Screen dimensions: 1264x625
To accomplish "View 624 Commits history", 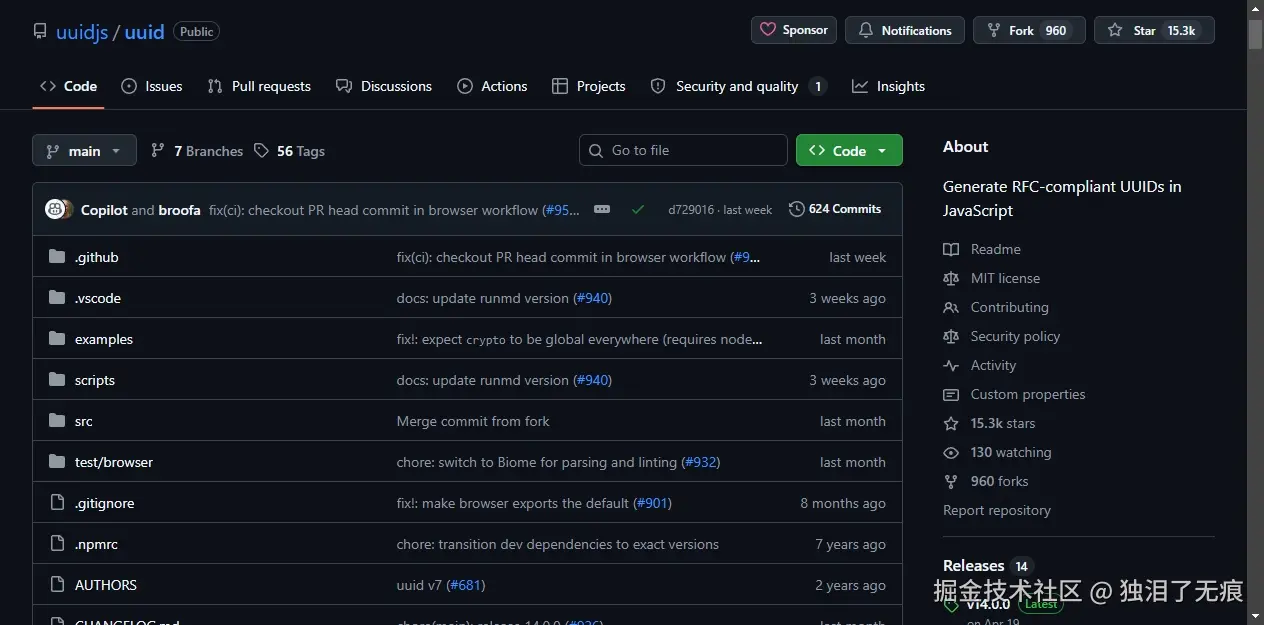I will pyautogui.click(x=835, y=209).
